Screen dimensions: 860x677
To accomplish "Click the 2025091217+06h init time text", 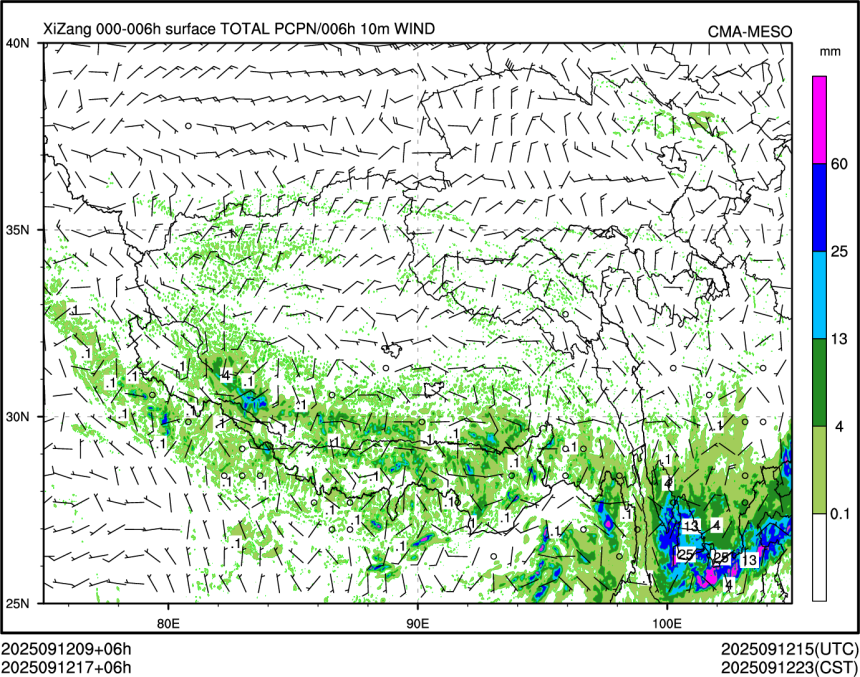I will [x=66, y=667].
